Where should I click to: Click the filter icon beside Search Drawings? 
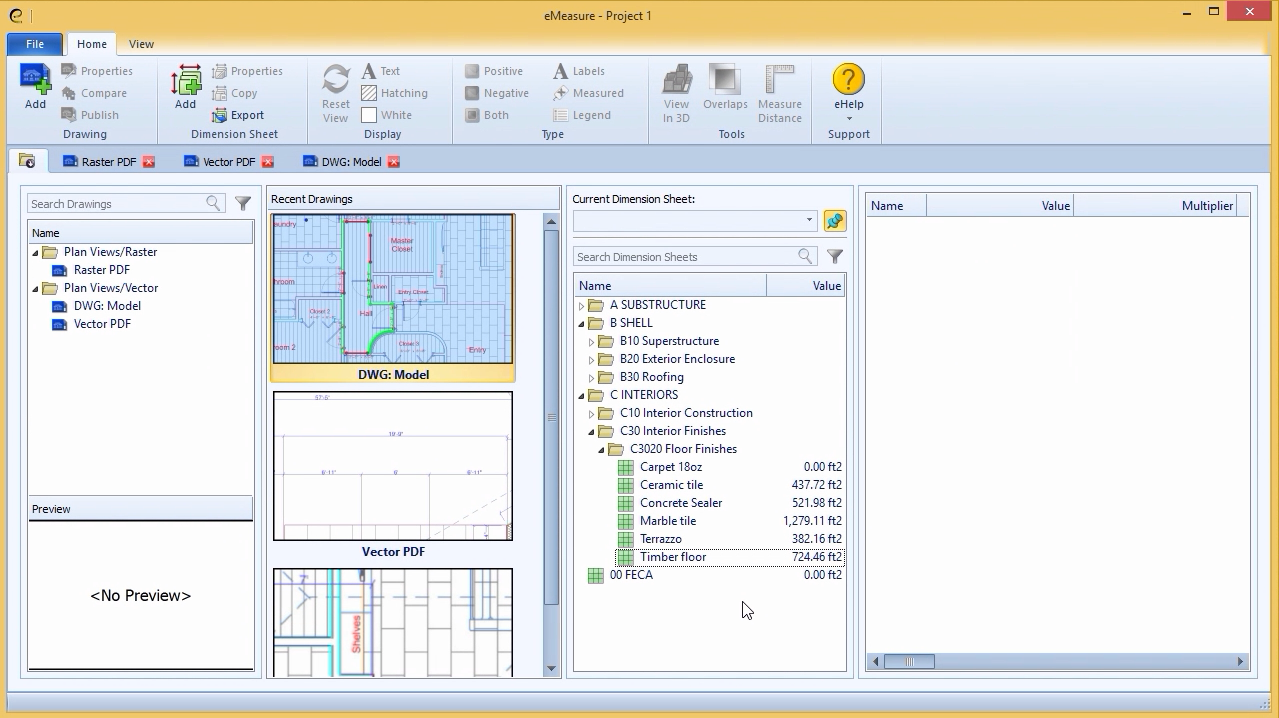pyautogui.click(x=243, y=203)
